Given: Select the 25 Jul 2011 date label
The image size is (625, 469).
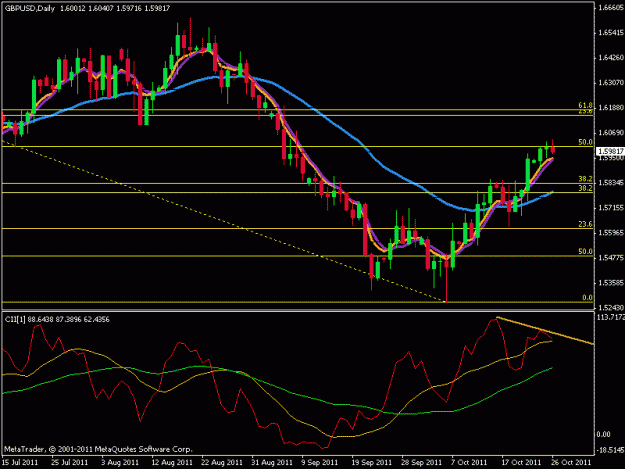Looking at the screenshot, I should pyautogui.click(x=69, y=462).
